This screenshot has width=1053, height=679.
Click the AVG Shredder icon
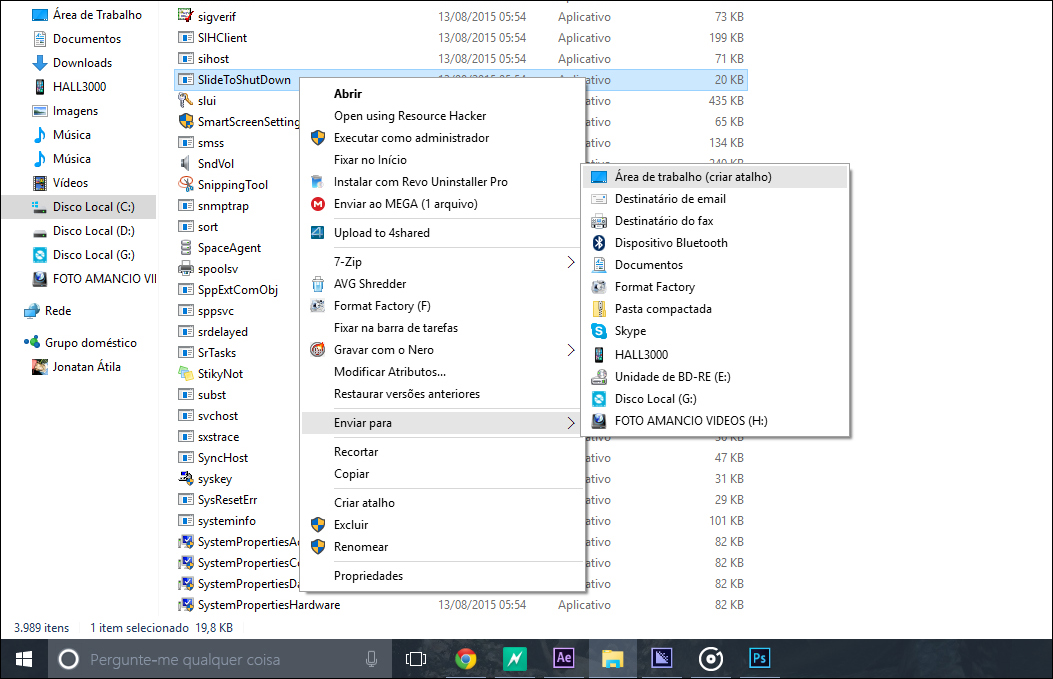tap(318, 283)
